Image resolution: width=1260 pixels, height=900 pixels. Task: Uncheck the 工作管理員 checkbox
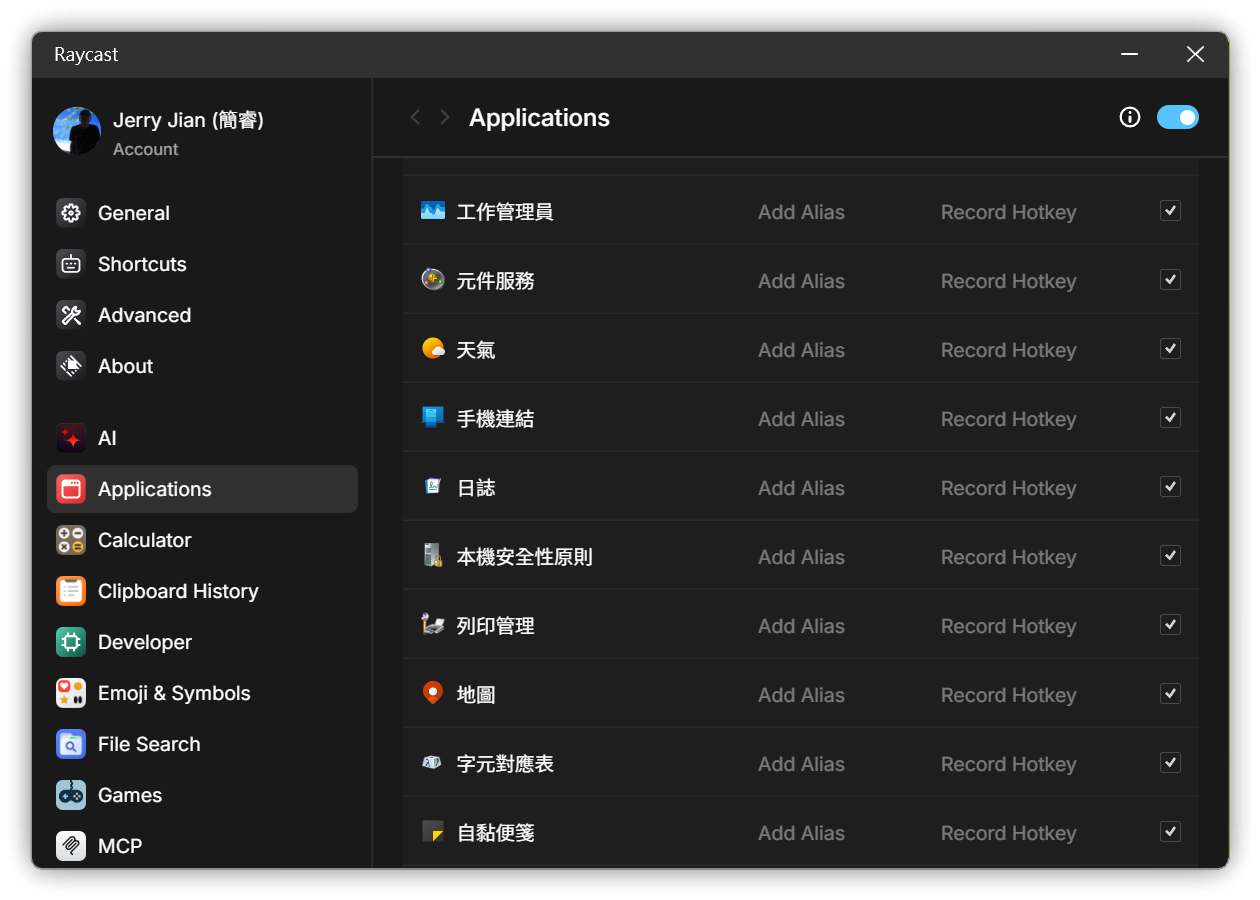(x=1170, y=211)
